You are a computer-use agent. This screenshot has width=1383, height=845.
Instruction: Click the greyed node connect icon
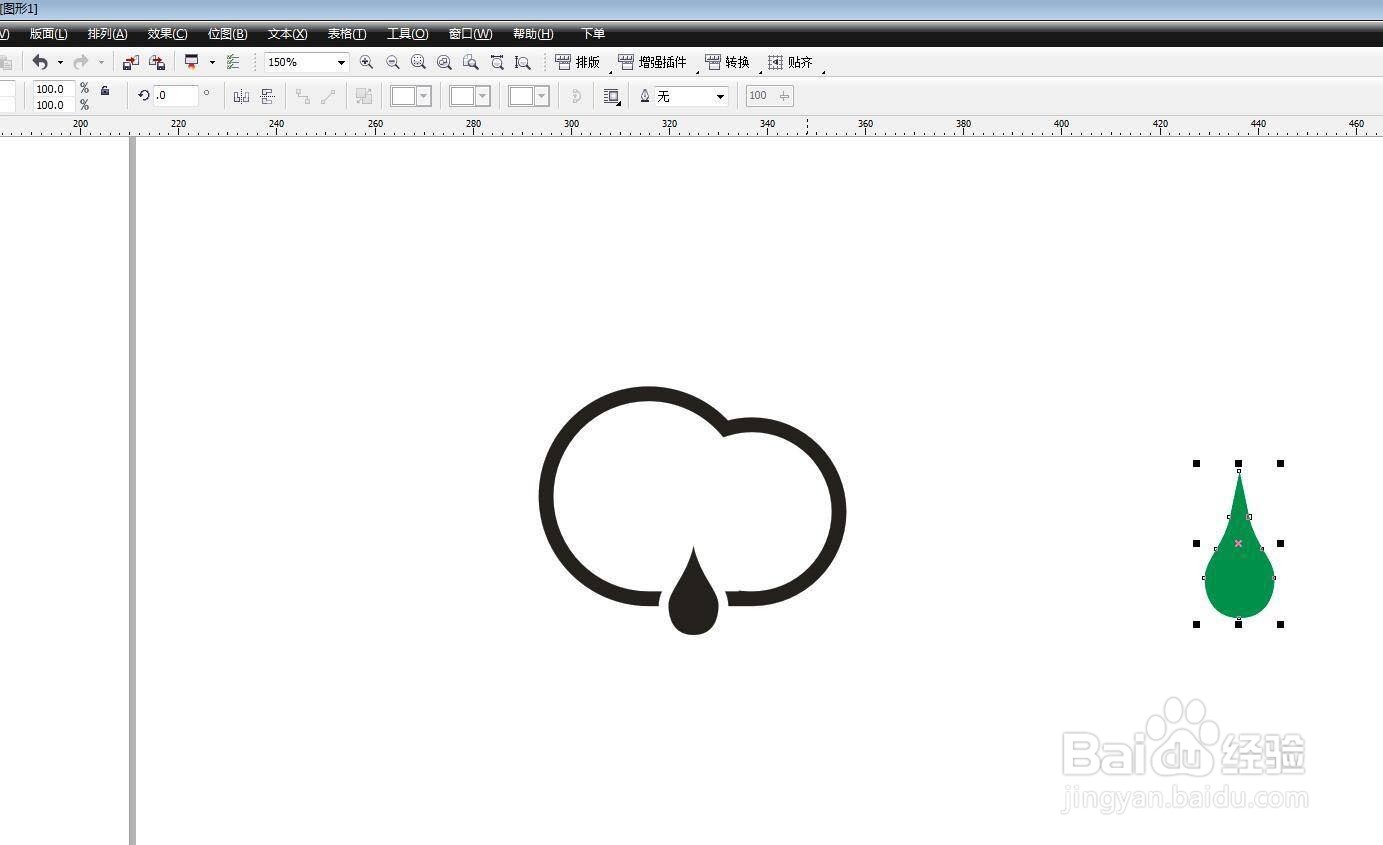tap(302, 96)
